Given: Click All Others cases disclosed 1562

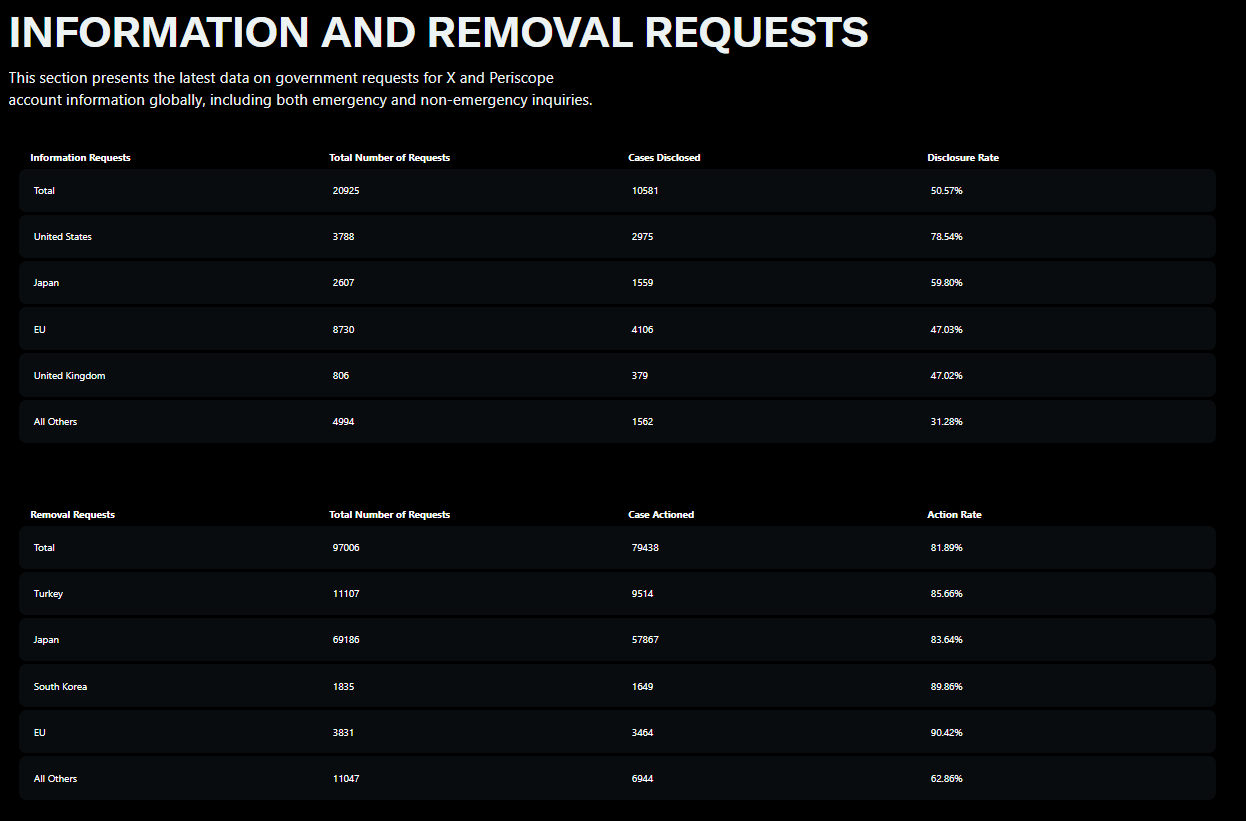Looking at the screenshot, I should 642,422.
